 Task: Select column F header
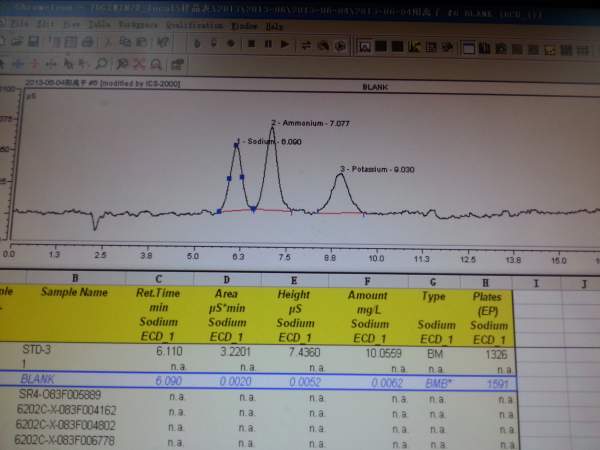point(368,282)
